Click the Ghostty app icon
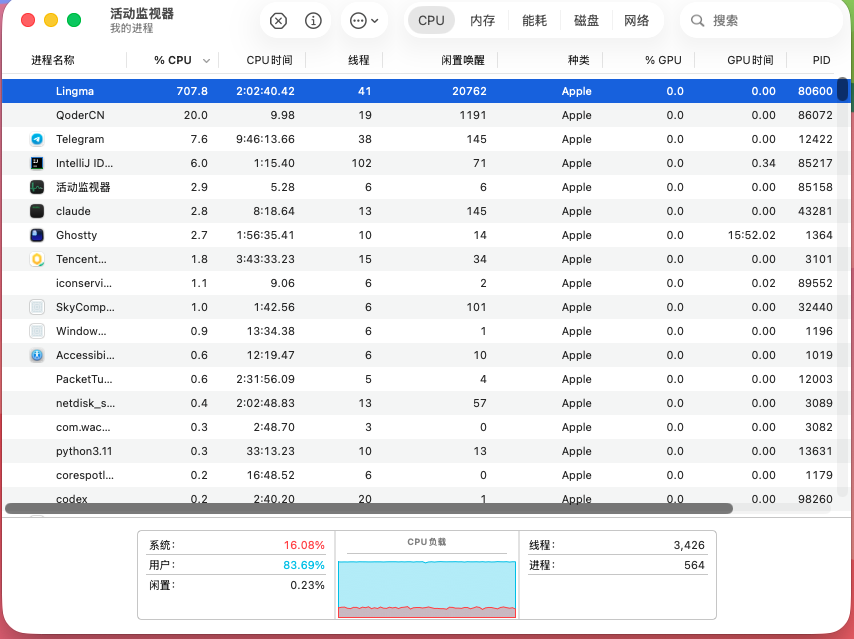Image resolution: width=854 pixels, height=639 pixels. click(x=36, y=235)
